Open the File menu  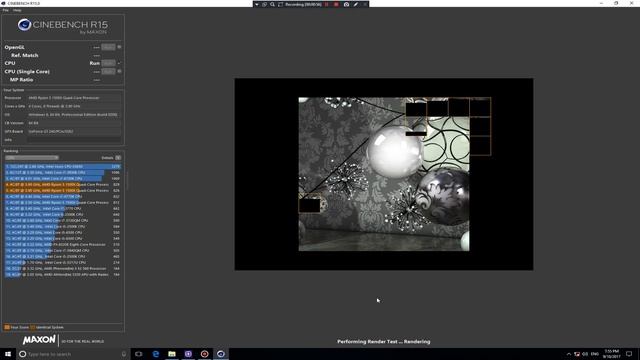6,10
